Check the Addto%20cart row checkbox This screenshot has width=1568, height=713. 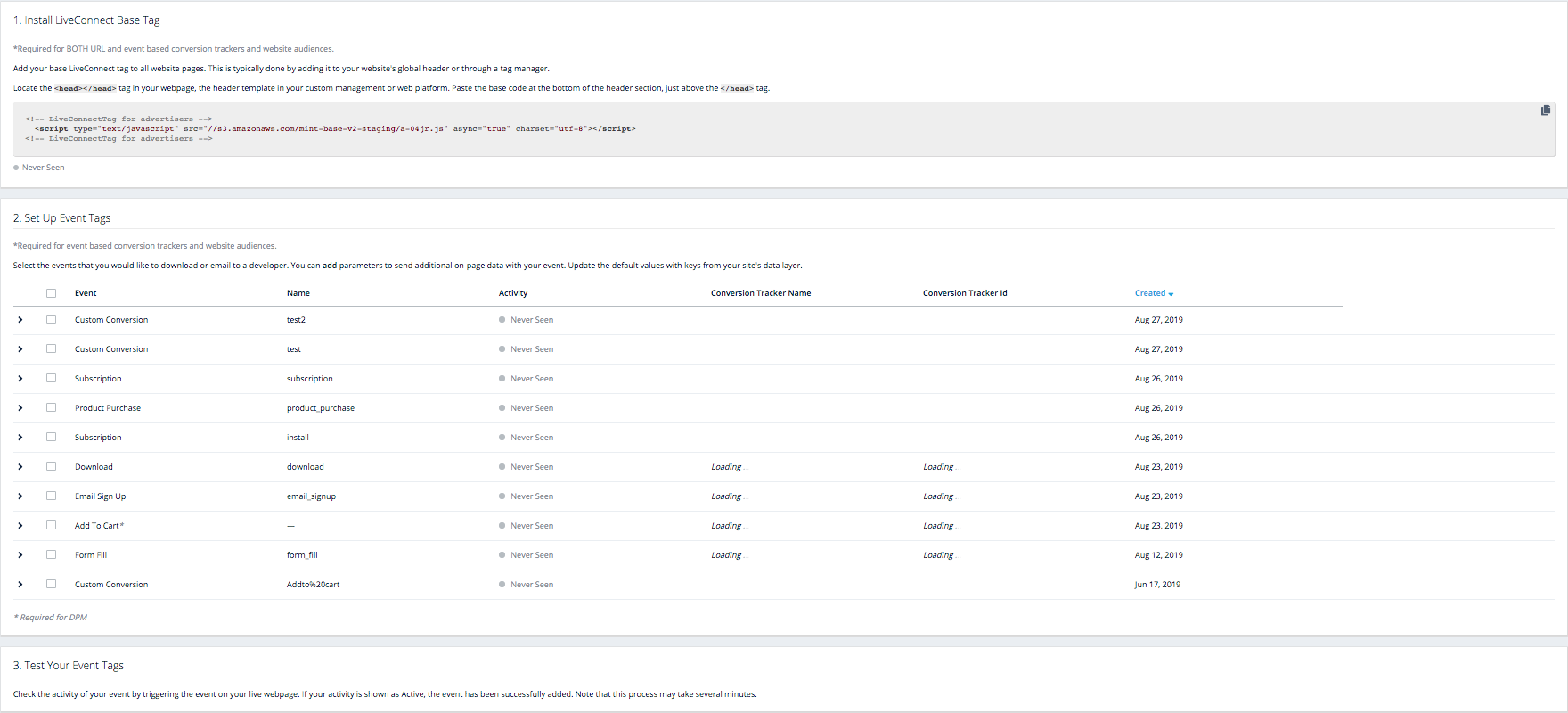click(51, 584)
